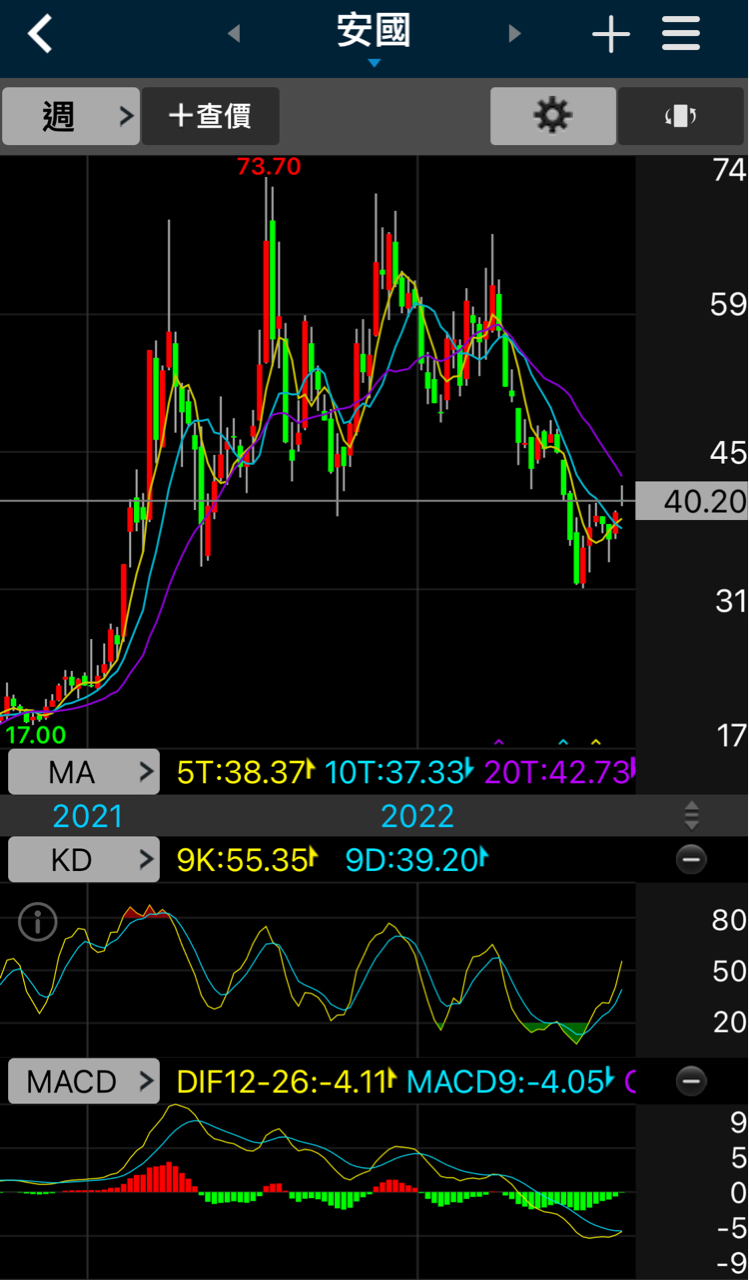Select the 2022 year timeline label
The width and height of the screenshot is (749, 1280).
pos(417,816)
